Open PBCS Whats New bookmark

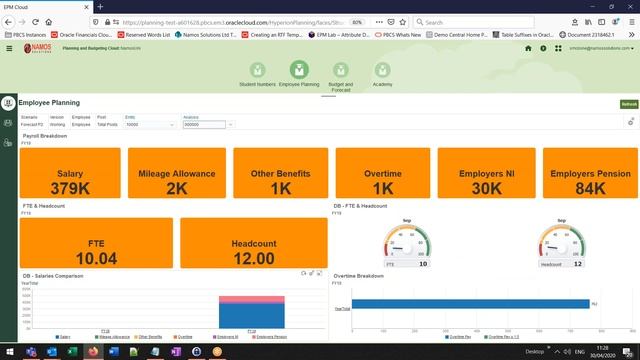[398, 35]
